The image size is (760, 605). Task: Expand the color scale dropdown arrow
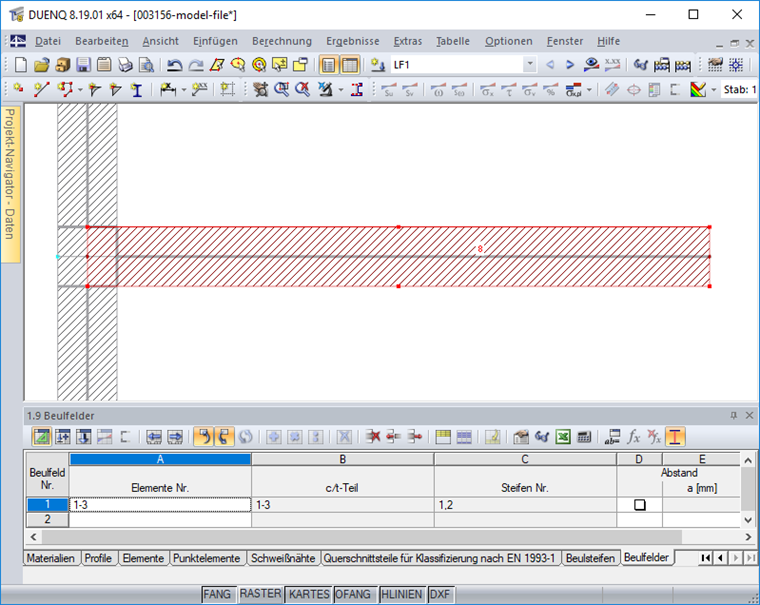point(713,90)
